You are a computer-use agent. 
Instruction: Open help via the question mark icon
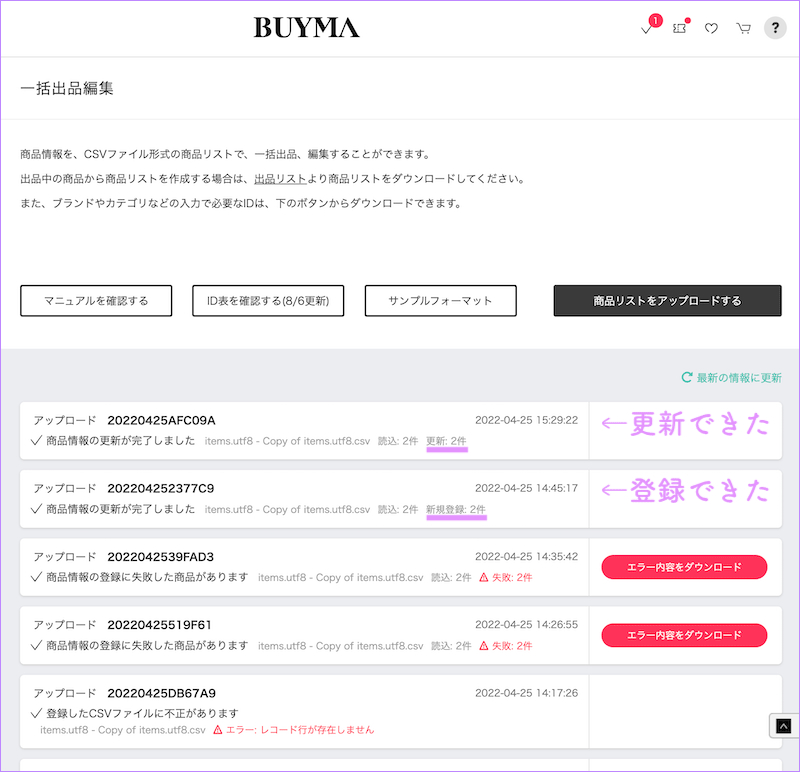pyautogui.click(x=775, y=27)
